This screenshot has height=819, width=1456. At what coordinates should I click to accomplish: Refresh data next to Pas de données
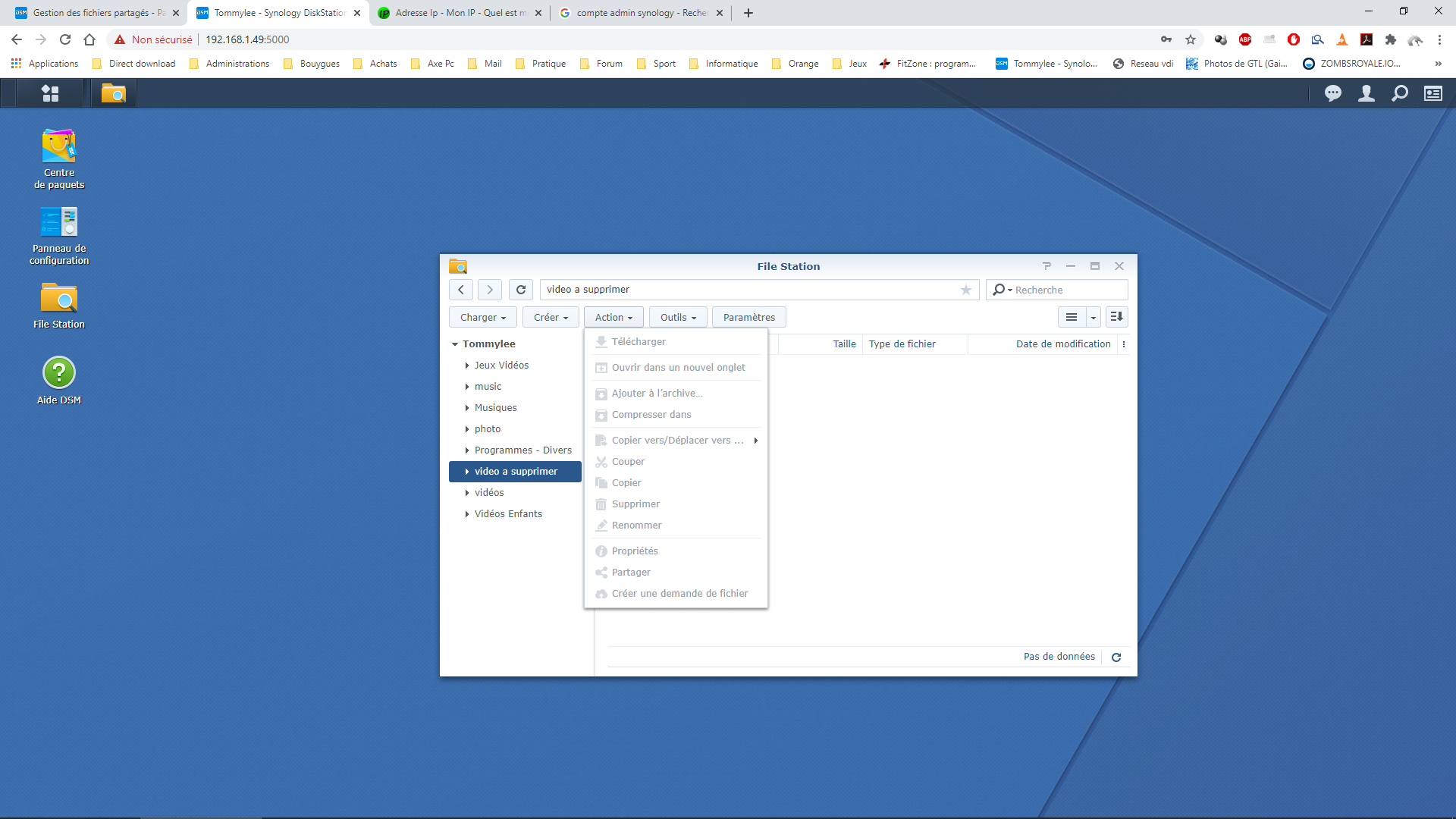1116,657
